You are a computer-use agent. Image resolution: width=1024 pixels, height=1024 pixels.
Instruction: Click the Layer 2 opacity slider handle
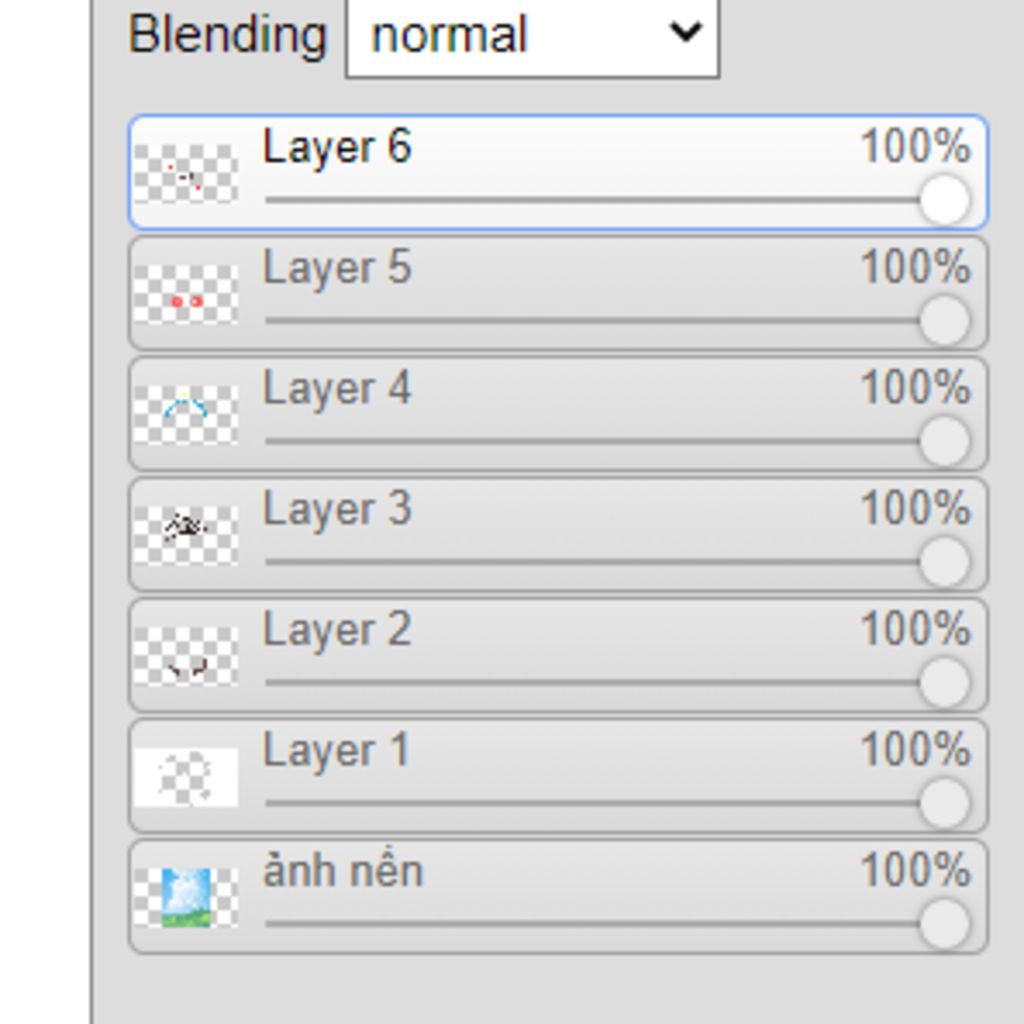coord(944,682)
